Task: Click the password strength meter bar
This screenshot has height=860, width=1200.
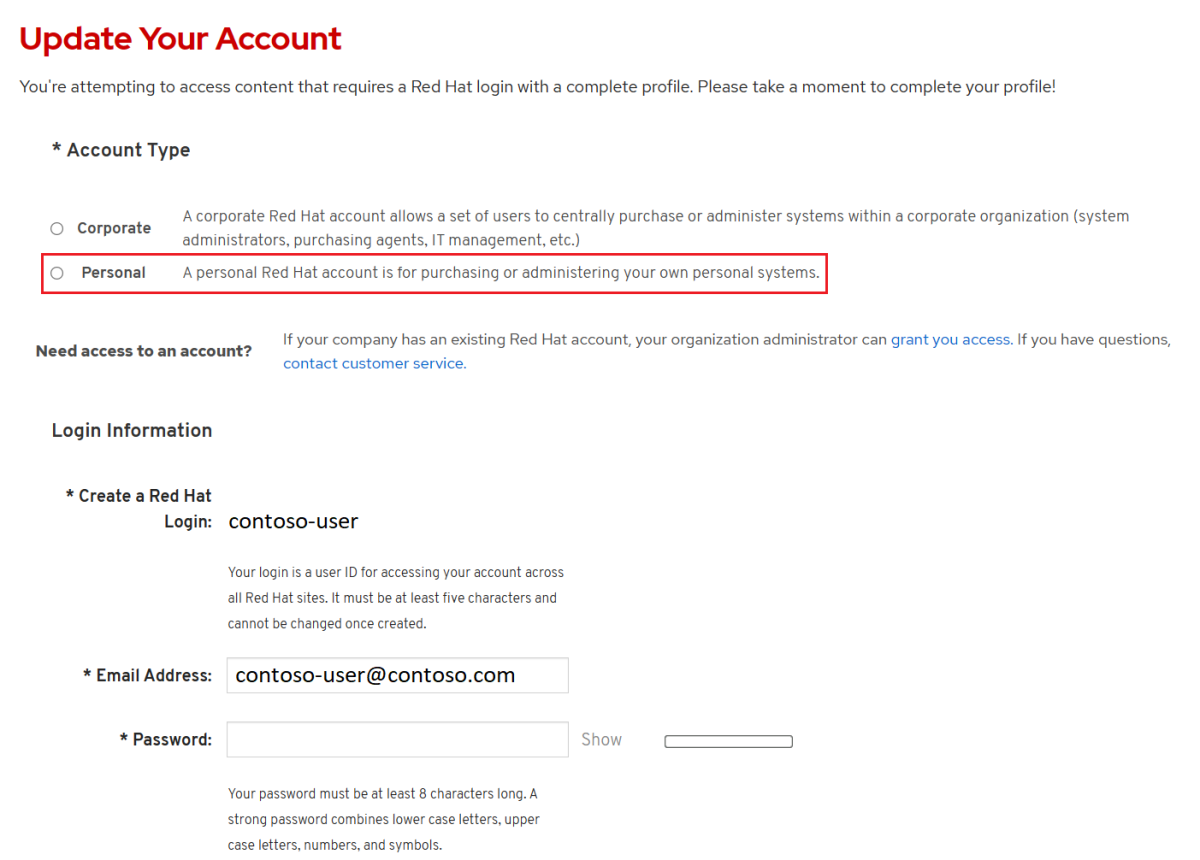Action: point(728,742)
